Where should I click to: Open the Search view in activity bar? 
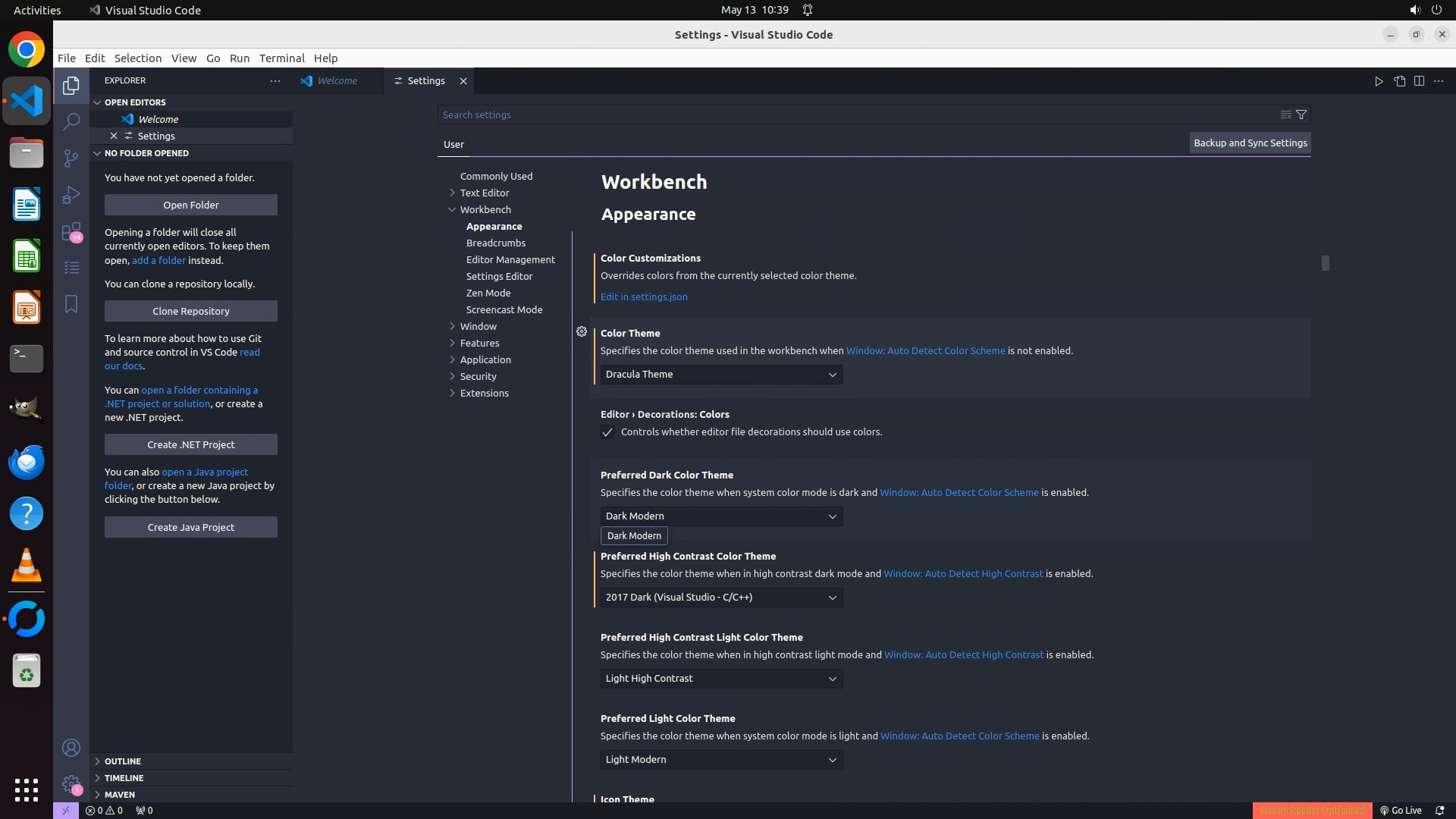tap(71, 121)
